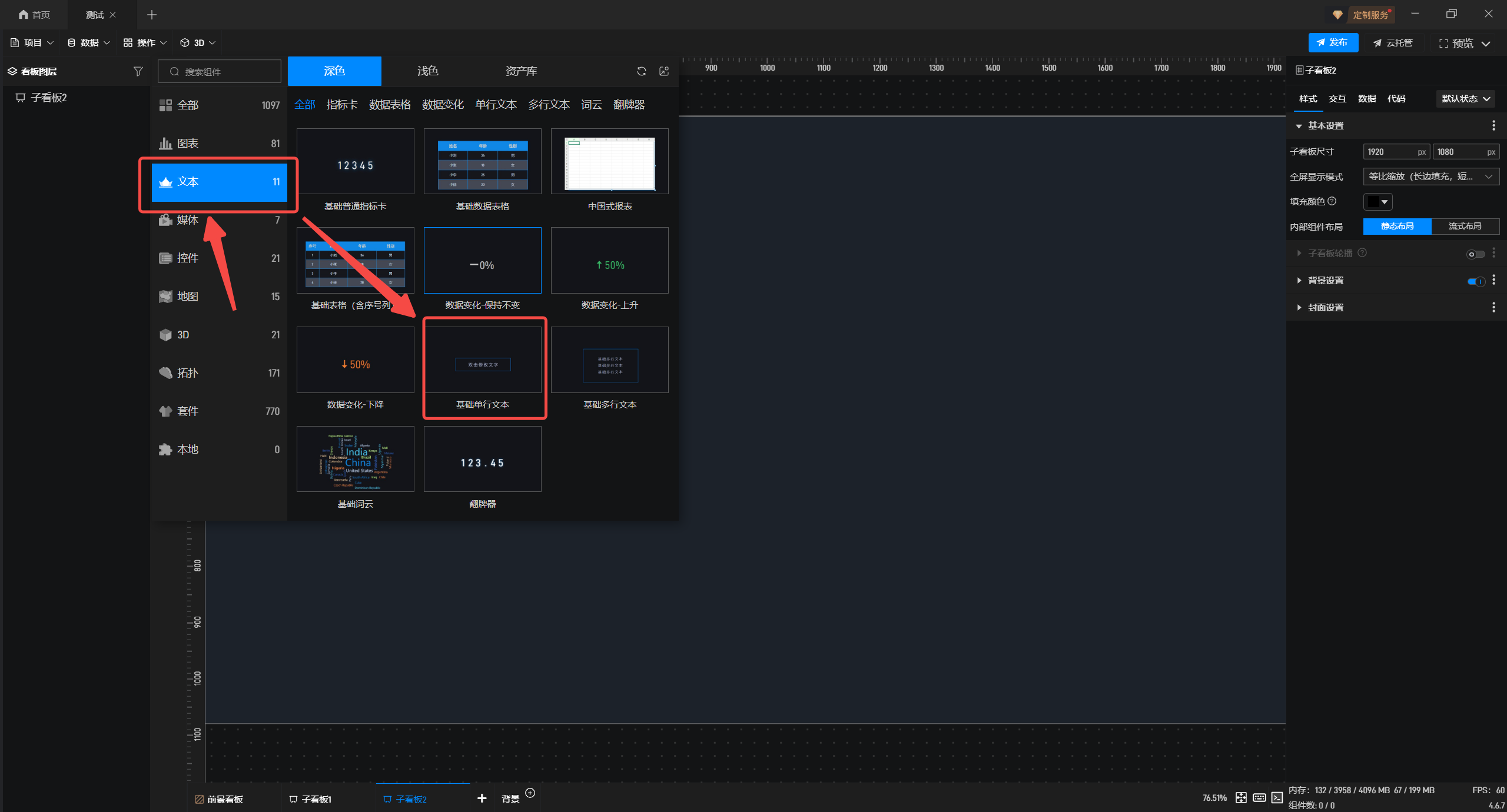1507x812 pixels.
Task: Toggle the 子看板轮播 switch
Action: click(x=1475, y=254)
